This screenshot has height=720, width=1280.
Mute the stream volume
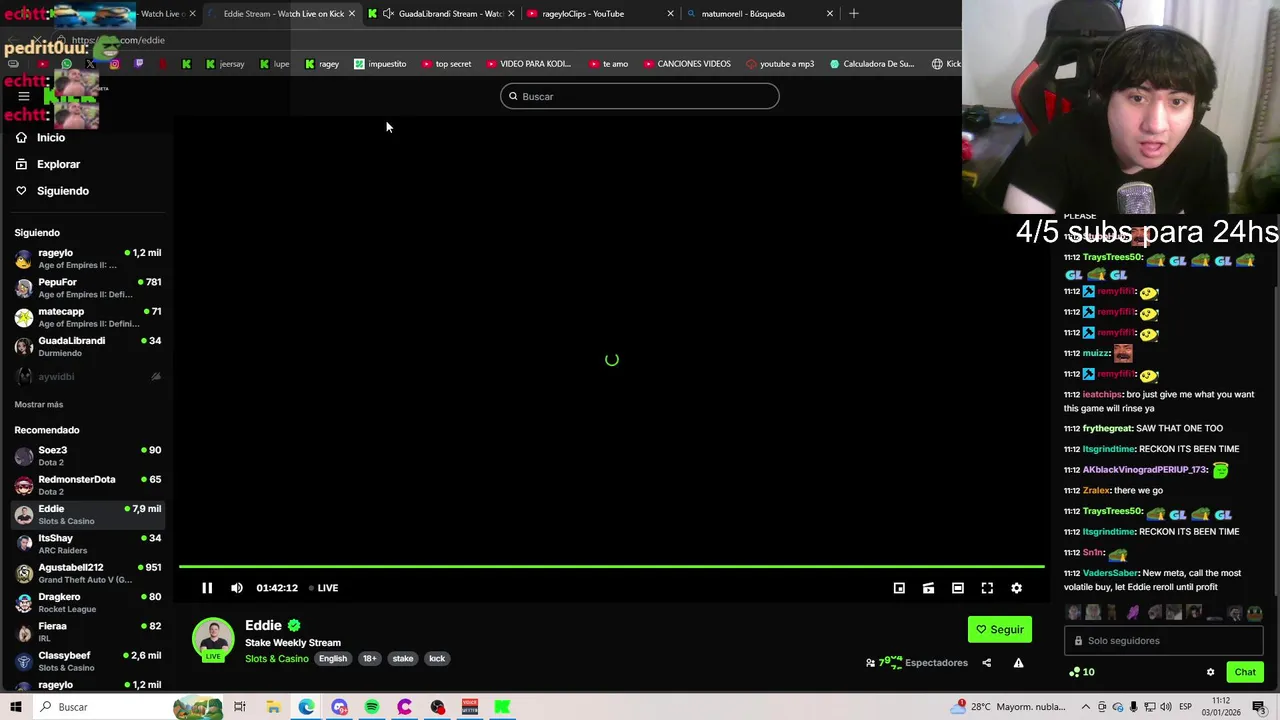tap(237, 588)
